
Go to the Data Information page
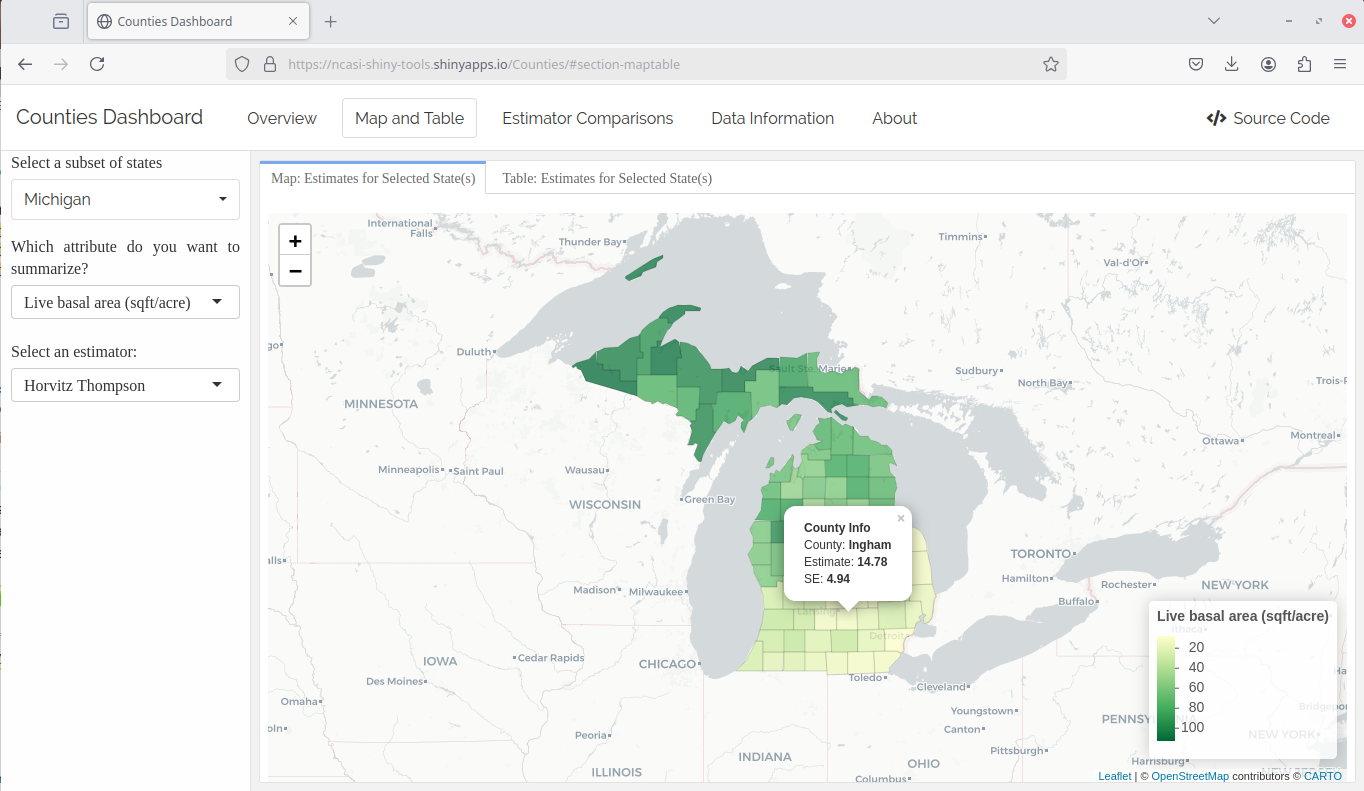772,118
